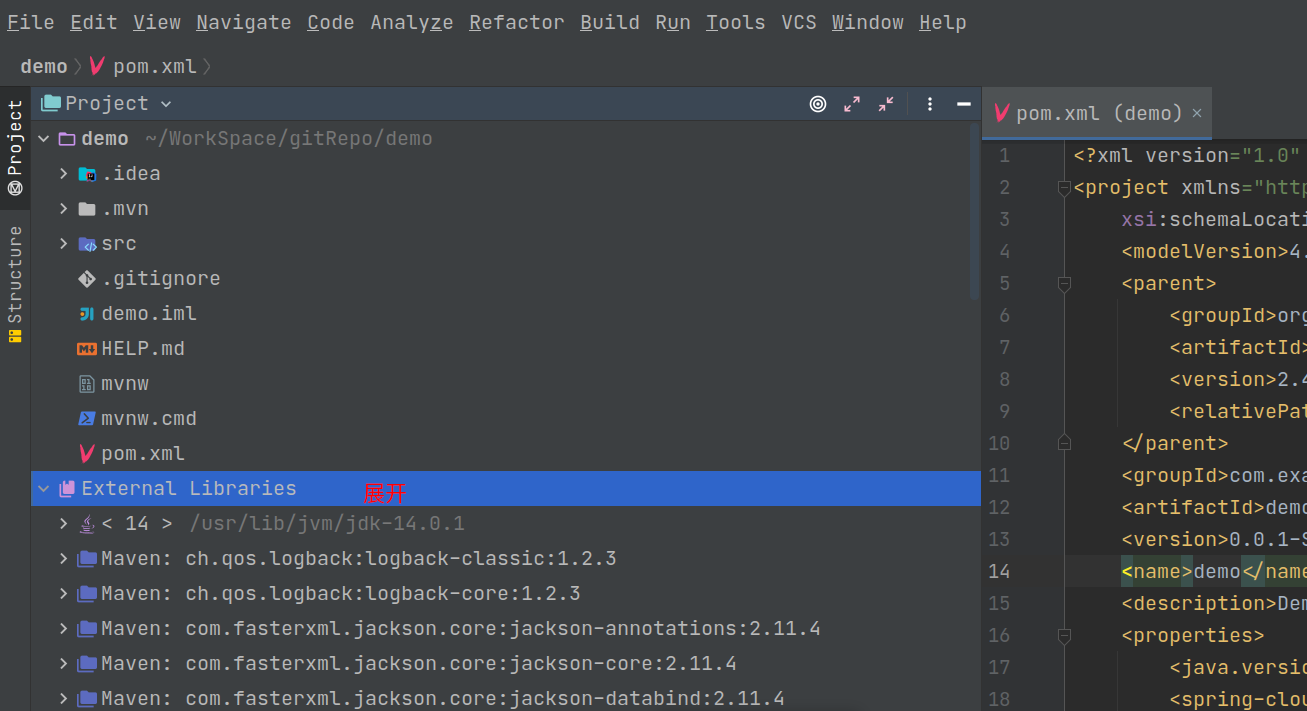Click the Expand All arrows icon
Viewport: 1307px width, 711px height.
point(852,104)
